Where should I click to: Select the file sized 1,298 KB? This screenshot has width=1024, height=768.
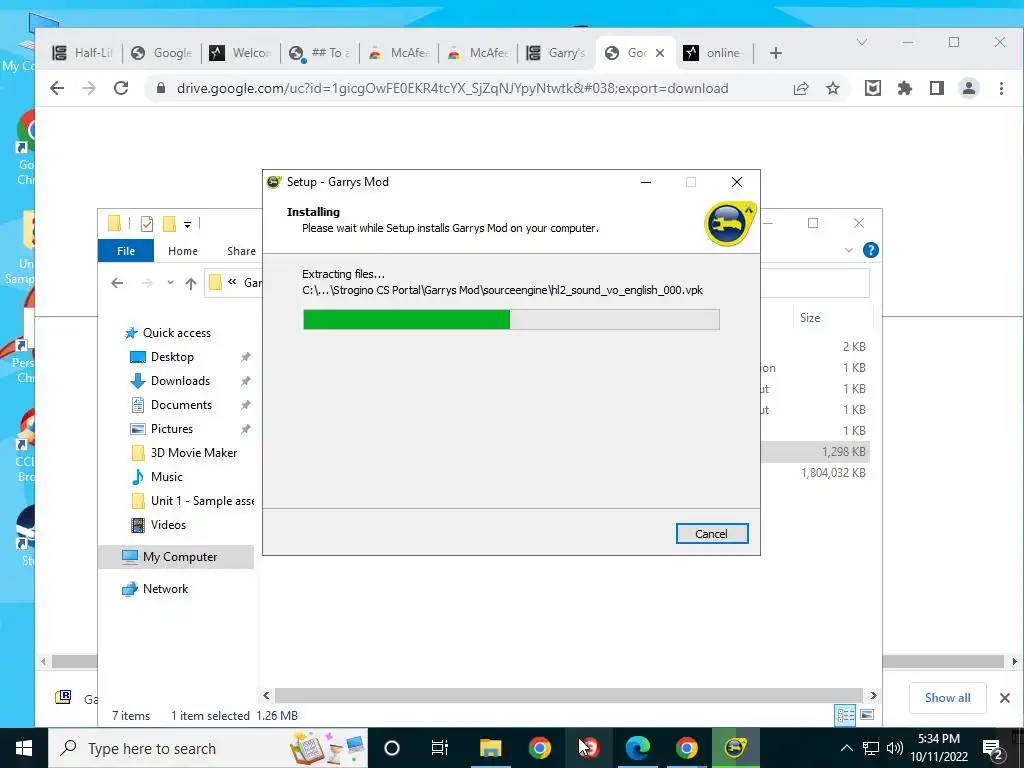point(843,451)
